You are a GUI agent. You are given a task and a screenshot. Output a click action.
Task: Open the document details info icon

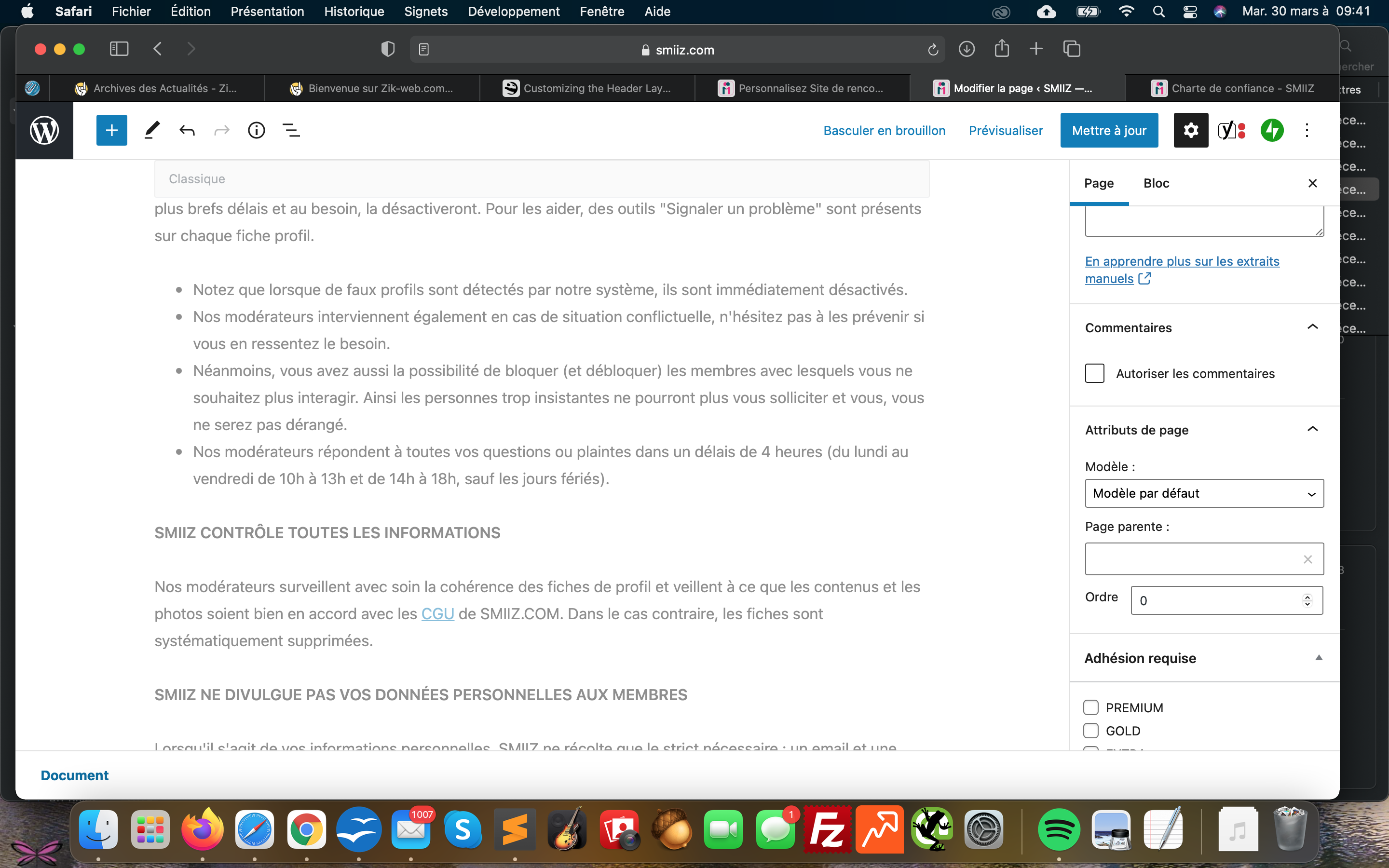click(257, 130)
